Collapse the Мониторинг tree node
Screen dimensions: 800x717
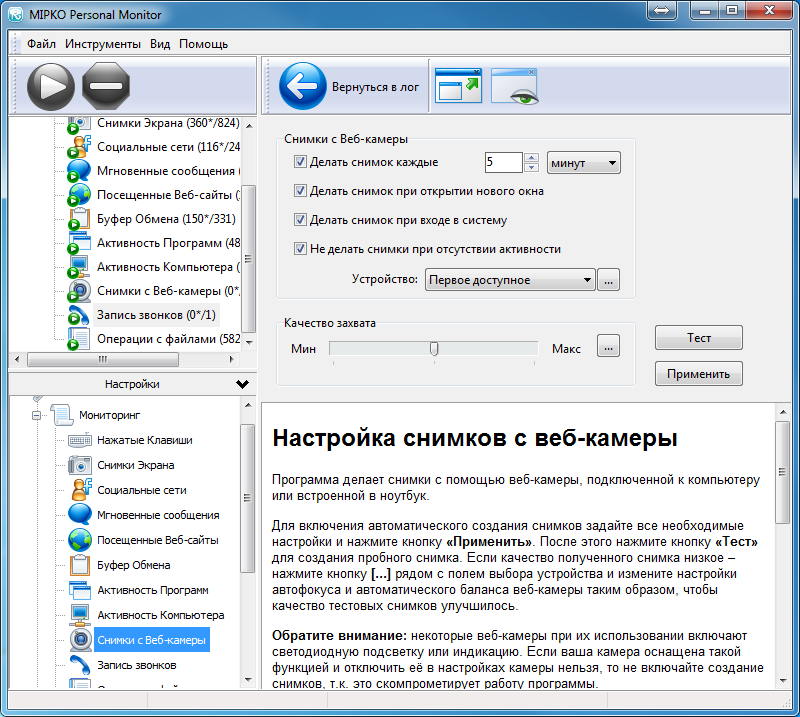coord(36,415)
